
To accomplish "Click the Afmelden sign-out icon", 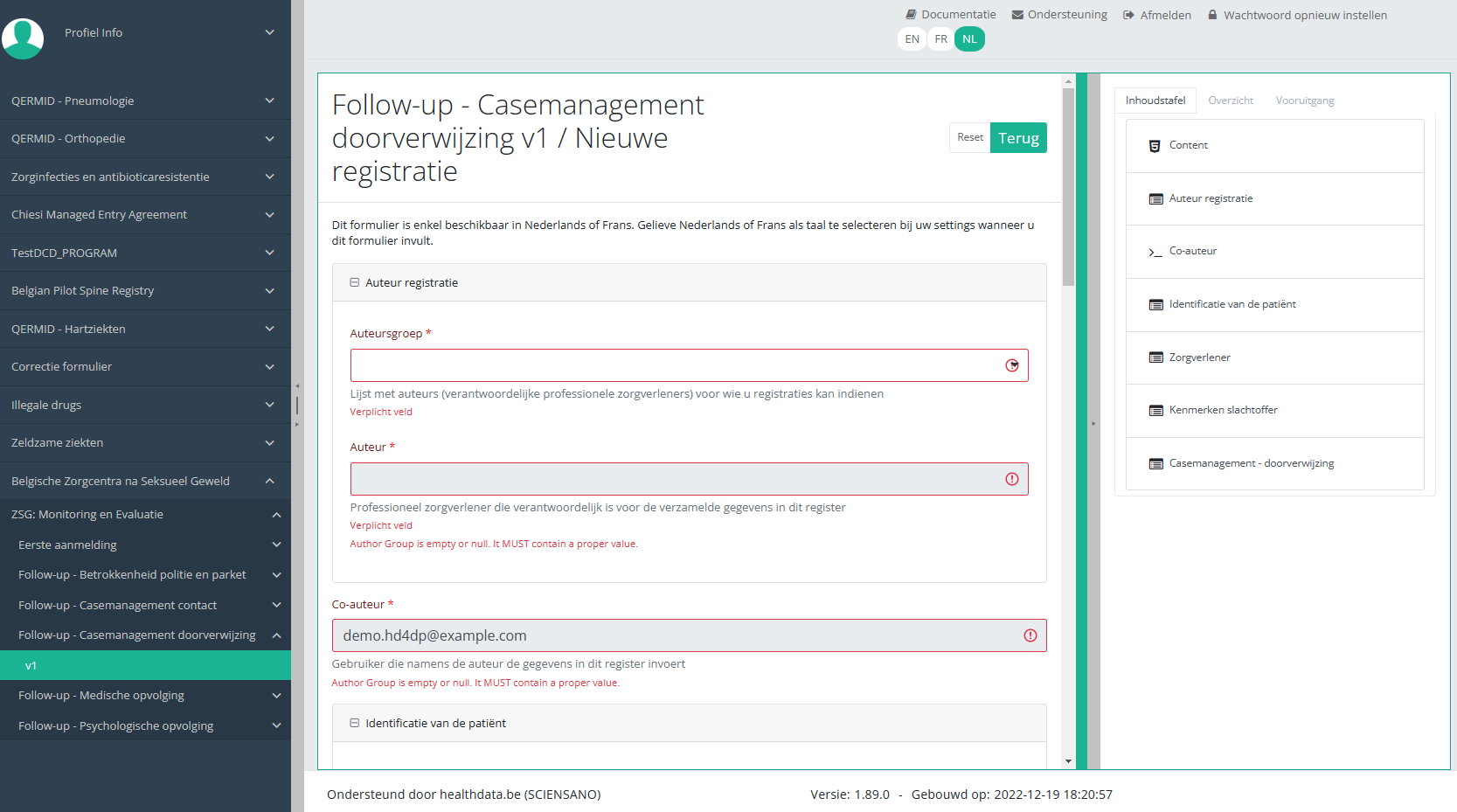I will 1128,15.
